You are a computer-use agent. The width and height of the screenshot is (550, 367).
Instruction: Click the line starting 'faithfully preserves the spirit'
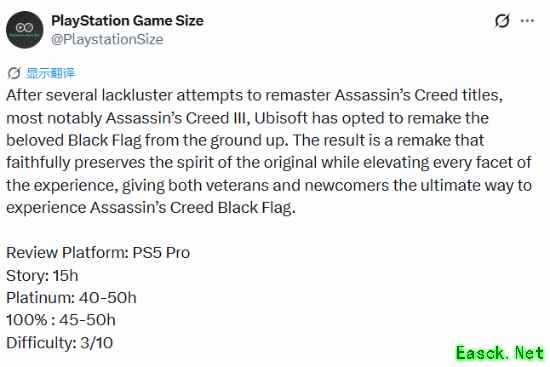[x=269, y=163]
